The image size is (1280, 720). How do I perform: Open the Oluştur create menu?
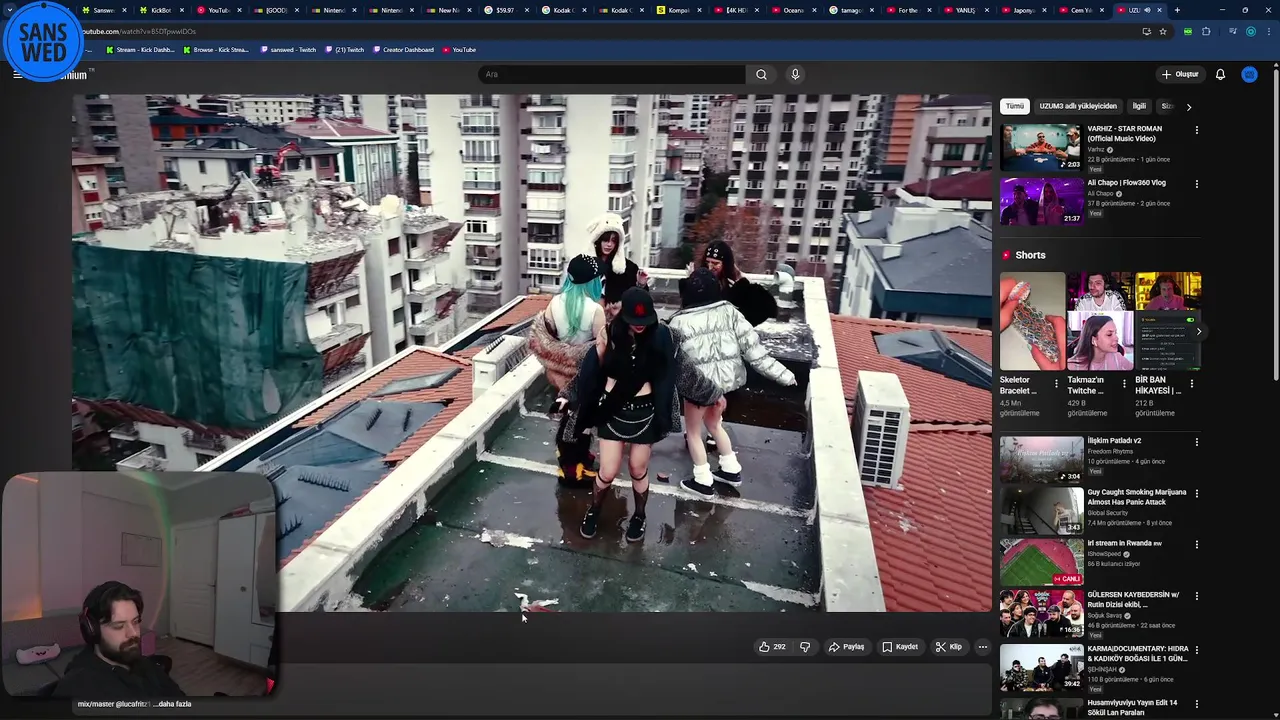[x=1180, y=74]
